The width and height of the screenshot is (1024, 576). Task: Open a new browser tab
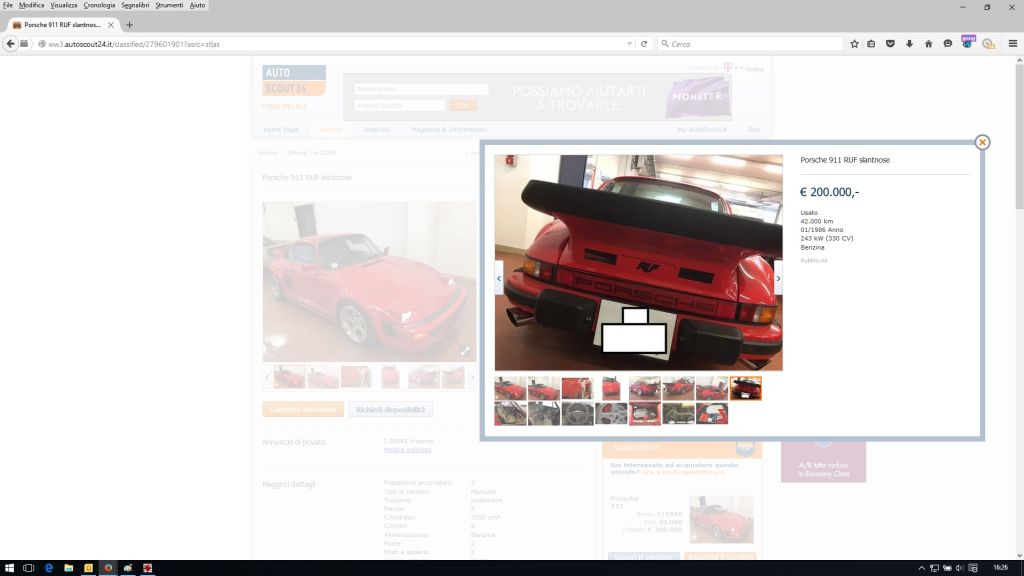(x=129, y=25)
